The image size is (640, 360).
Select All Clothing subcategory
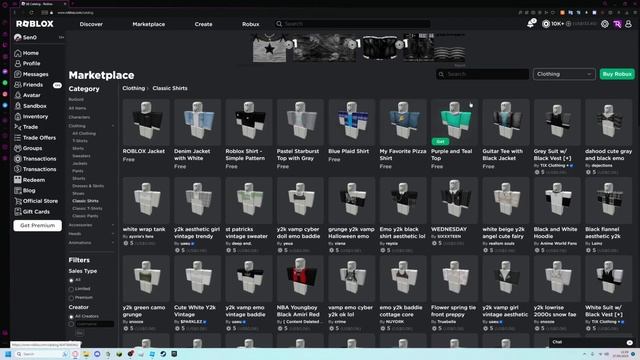(84, 133)
